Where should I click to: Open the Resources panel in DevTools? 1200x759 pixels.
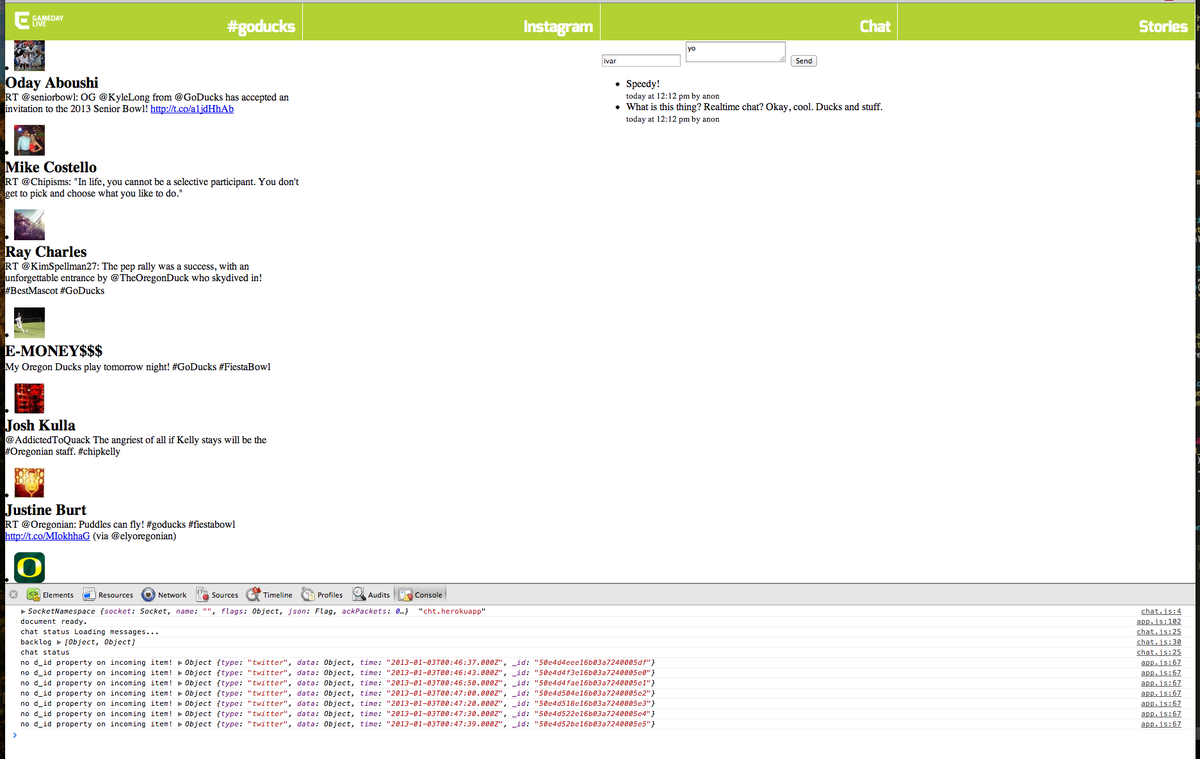pos(108,595)
